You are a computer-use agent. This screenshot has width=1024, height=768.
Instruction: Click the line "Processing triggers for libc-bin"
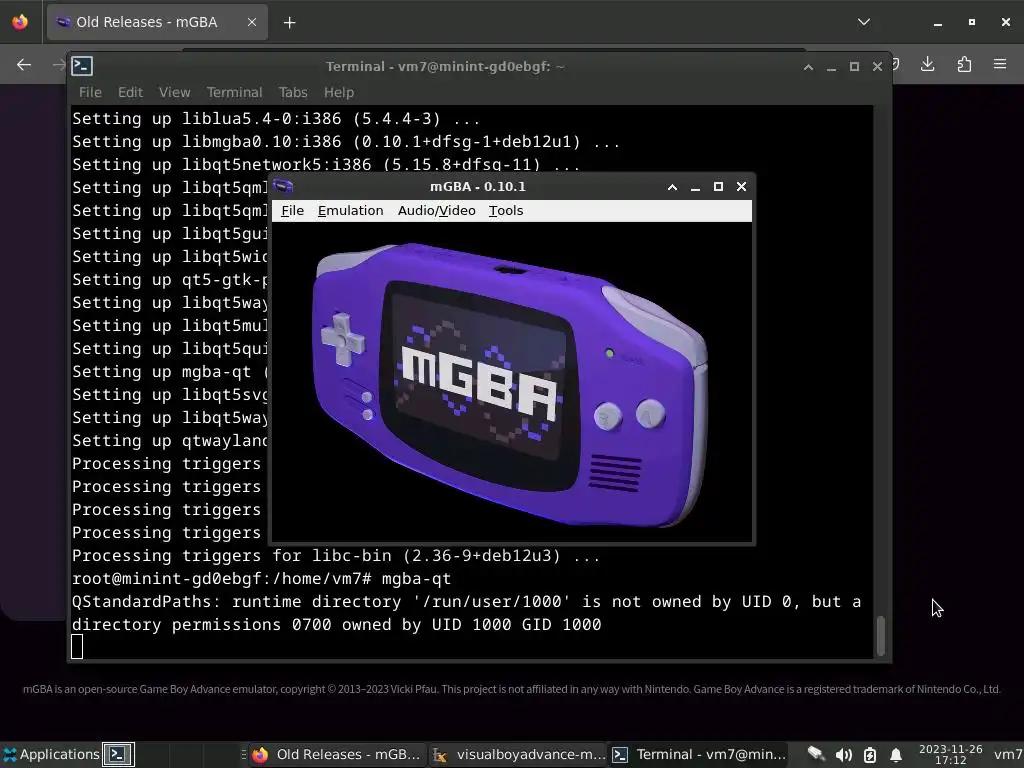tap(336, 556)
